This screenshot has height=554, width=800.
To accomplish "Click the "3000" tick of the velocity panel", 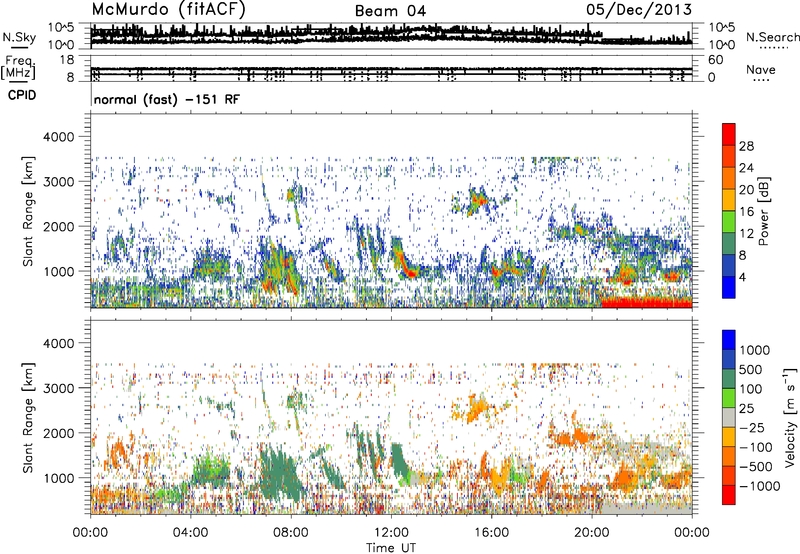I will click(61, 388).
